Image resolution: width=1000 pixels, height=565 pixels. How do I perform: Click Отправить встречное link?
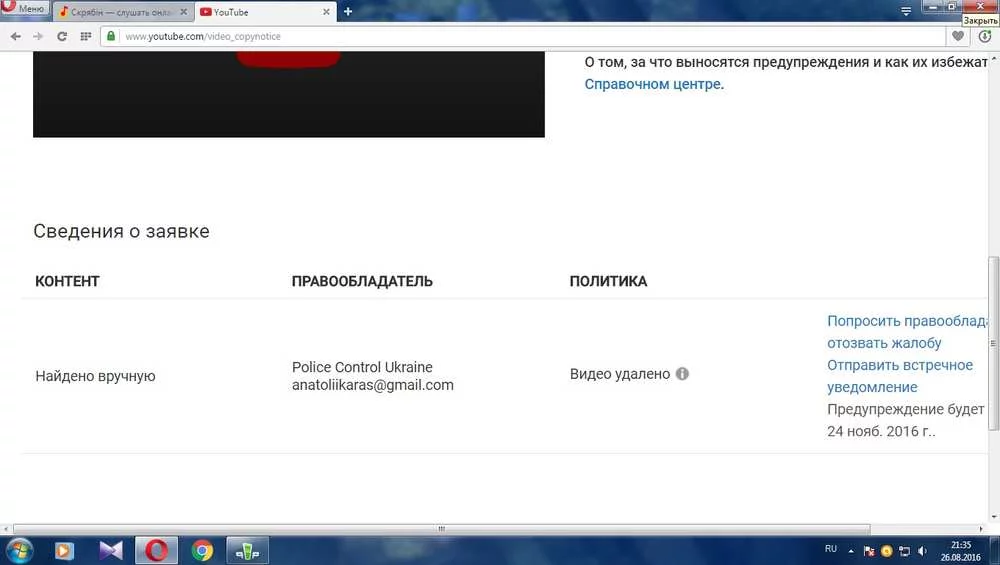pos(900,365)
